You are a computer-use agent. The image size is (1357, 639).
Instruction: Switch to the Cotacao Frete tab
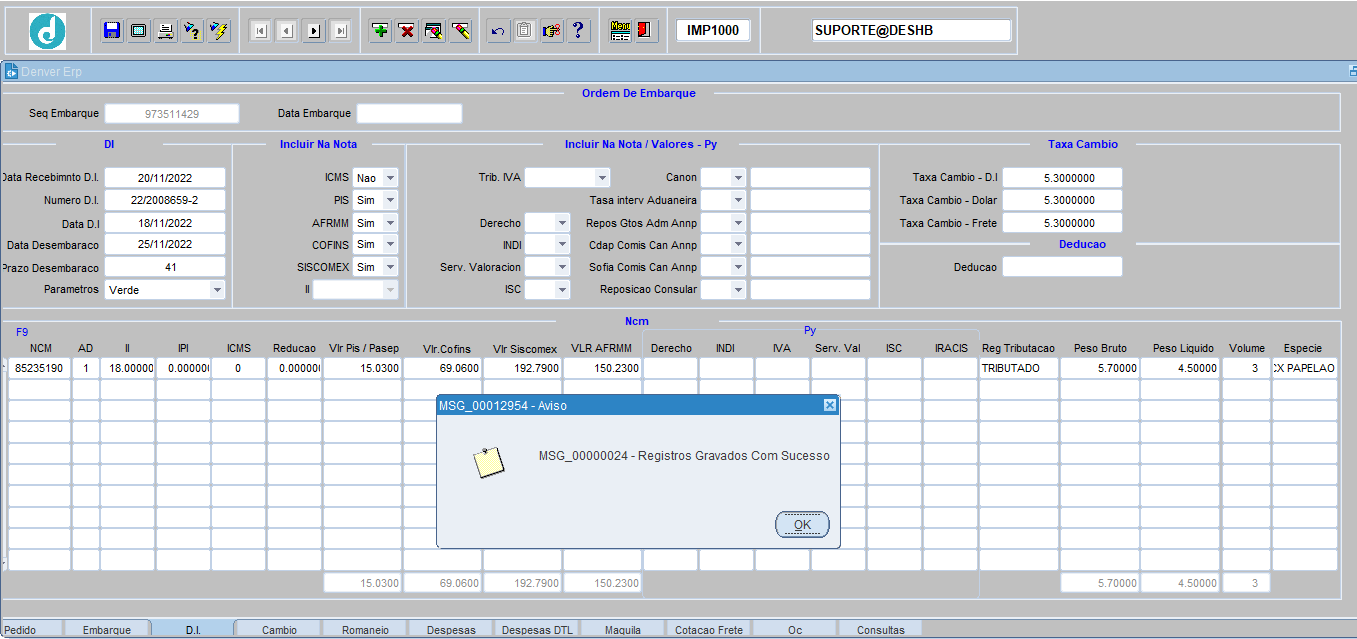[x=709, y=629]
